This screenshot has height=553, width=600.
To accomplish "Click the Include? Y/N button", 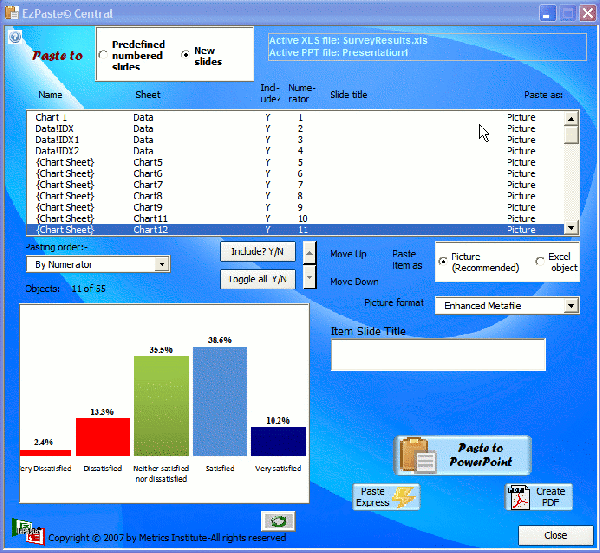I will tap(258, 252).
